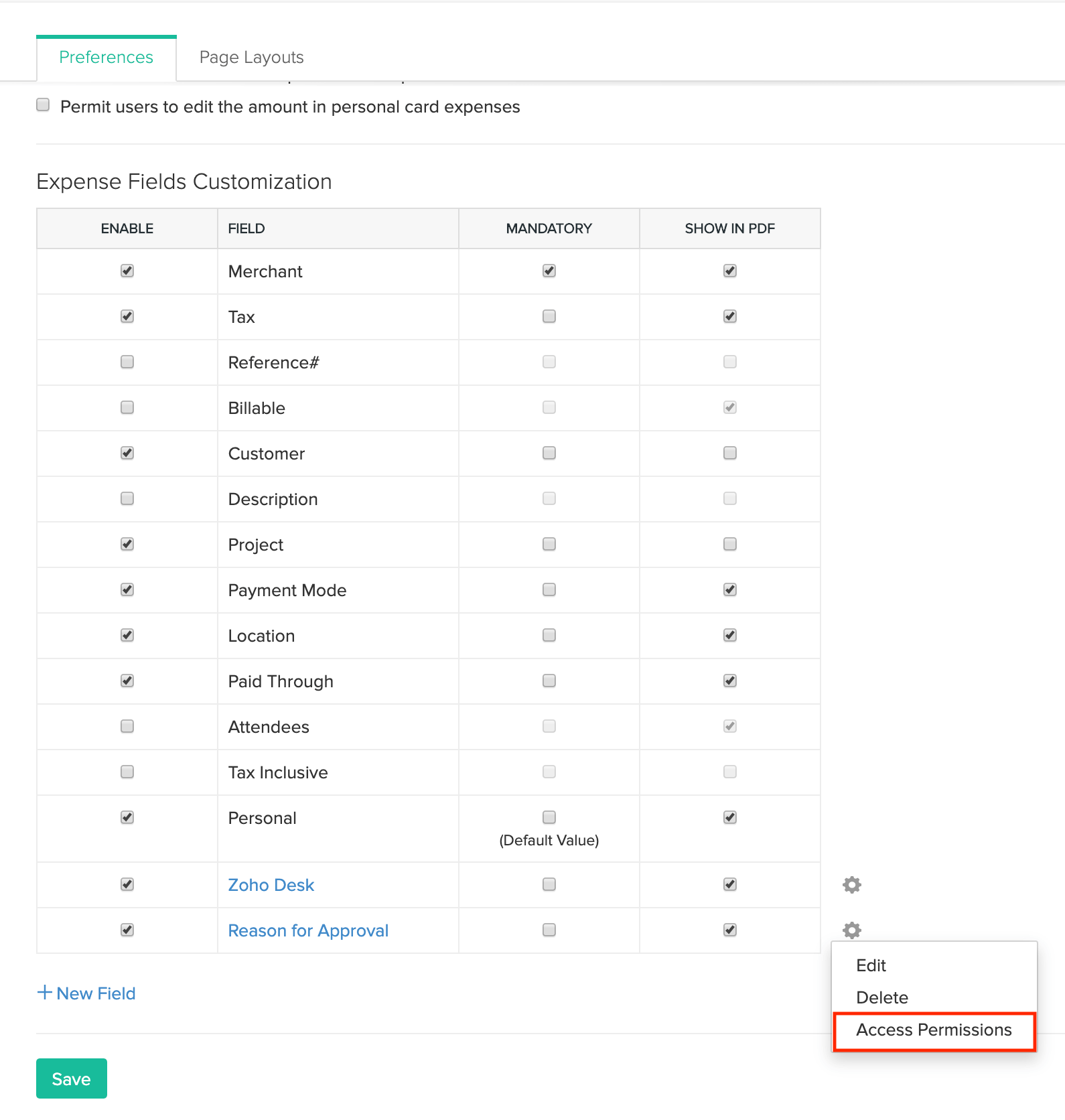The height and width of the screenshot is (1120, 1065).
Task: Open the Preferences tab
Action: click(x=106, y=58)
